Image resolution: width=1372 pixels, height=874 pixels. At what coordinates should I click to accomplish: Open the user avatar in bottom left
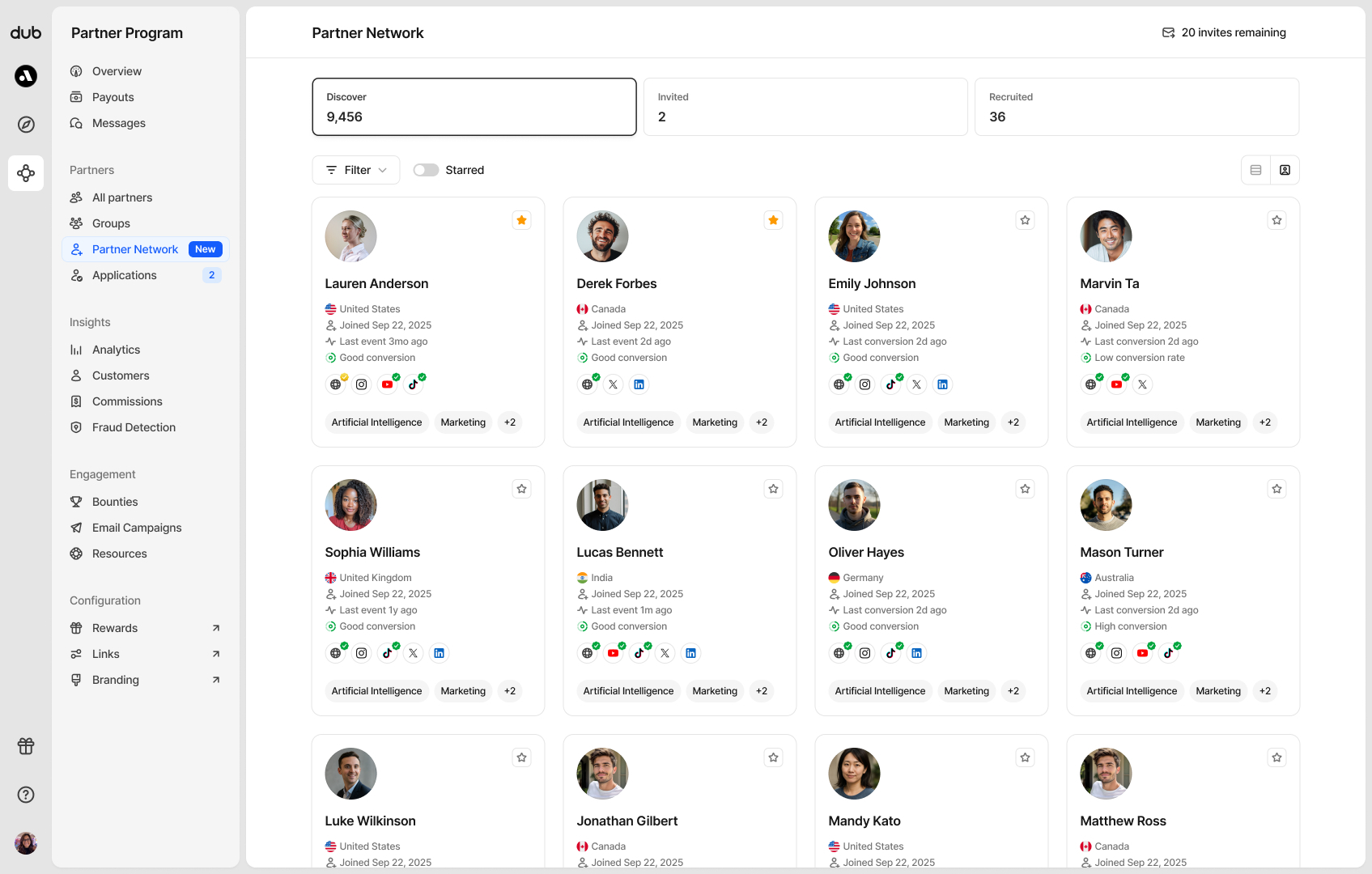tap(26, 843)
